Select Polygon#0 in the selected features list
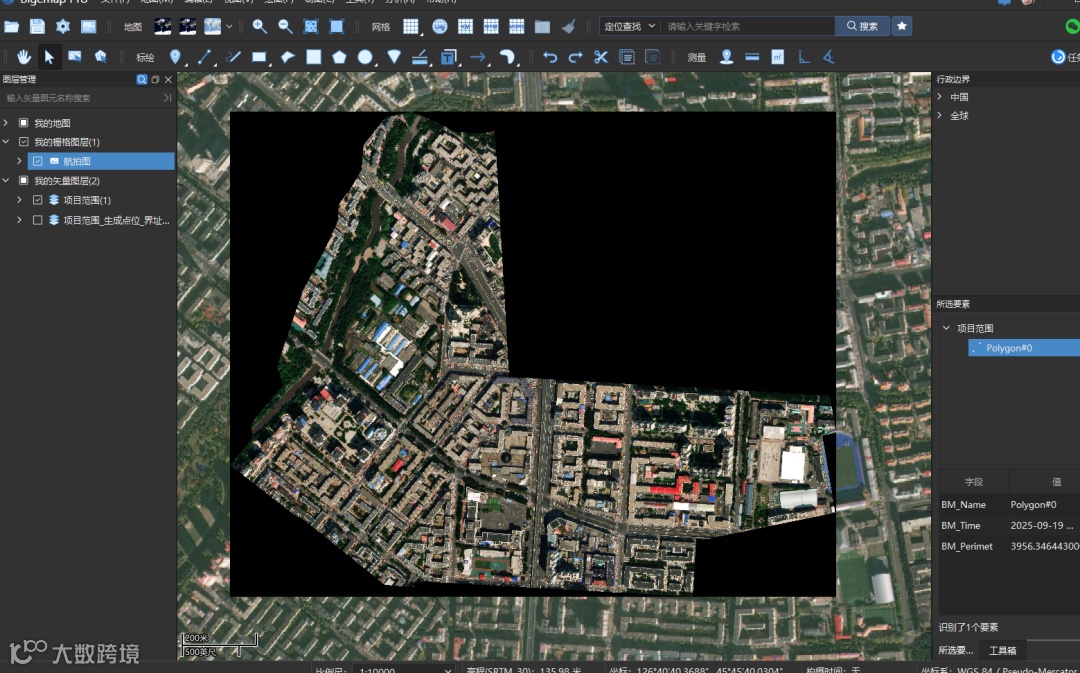The image size is (1080, 673). click(1009, 348)
